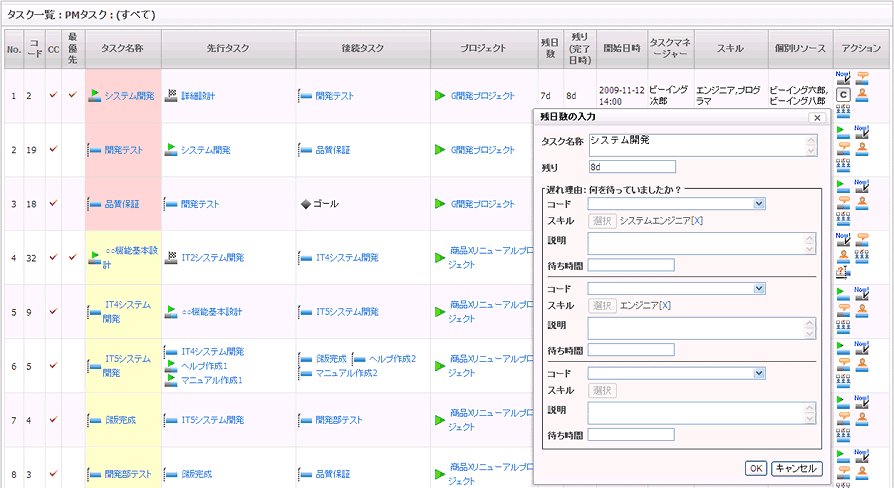Click 選択 button in last skill row
Viewport: 894px width, 488px height.
[x=602, y=391]
